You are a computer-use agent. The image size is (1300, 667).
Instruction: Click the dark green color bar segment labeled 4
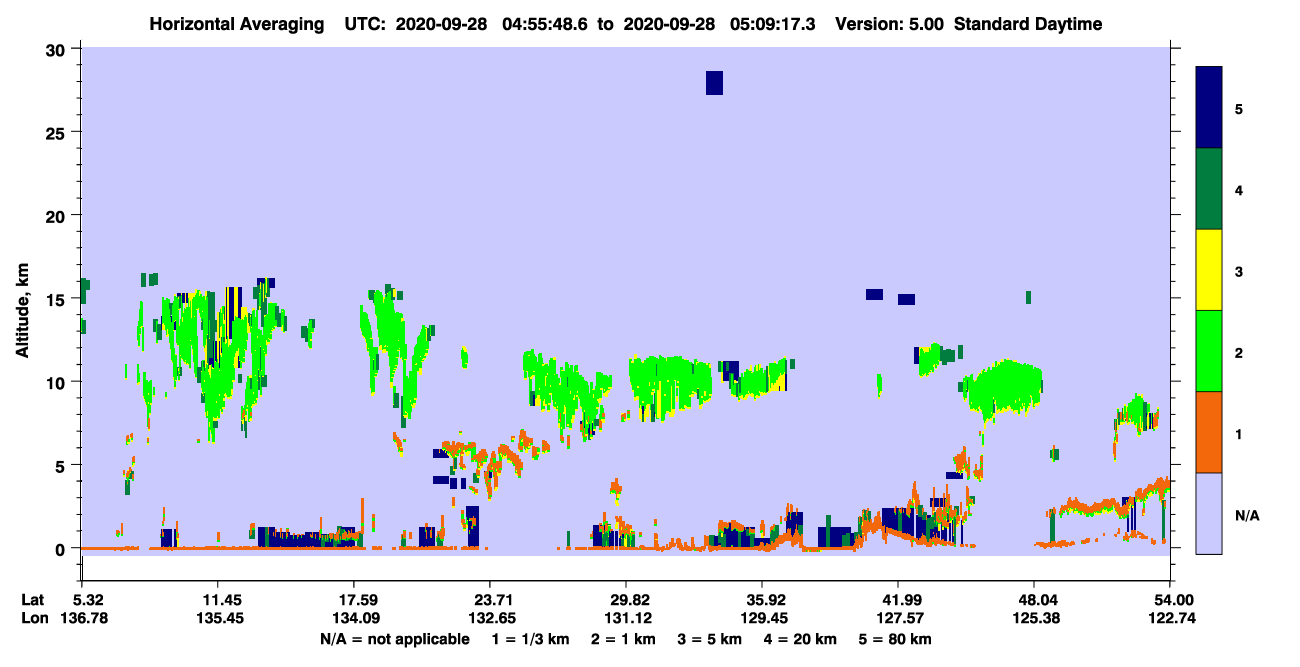tap(1209, 189)
